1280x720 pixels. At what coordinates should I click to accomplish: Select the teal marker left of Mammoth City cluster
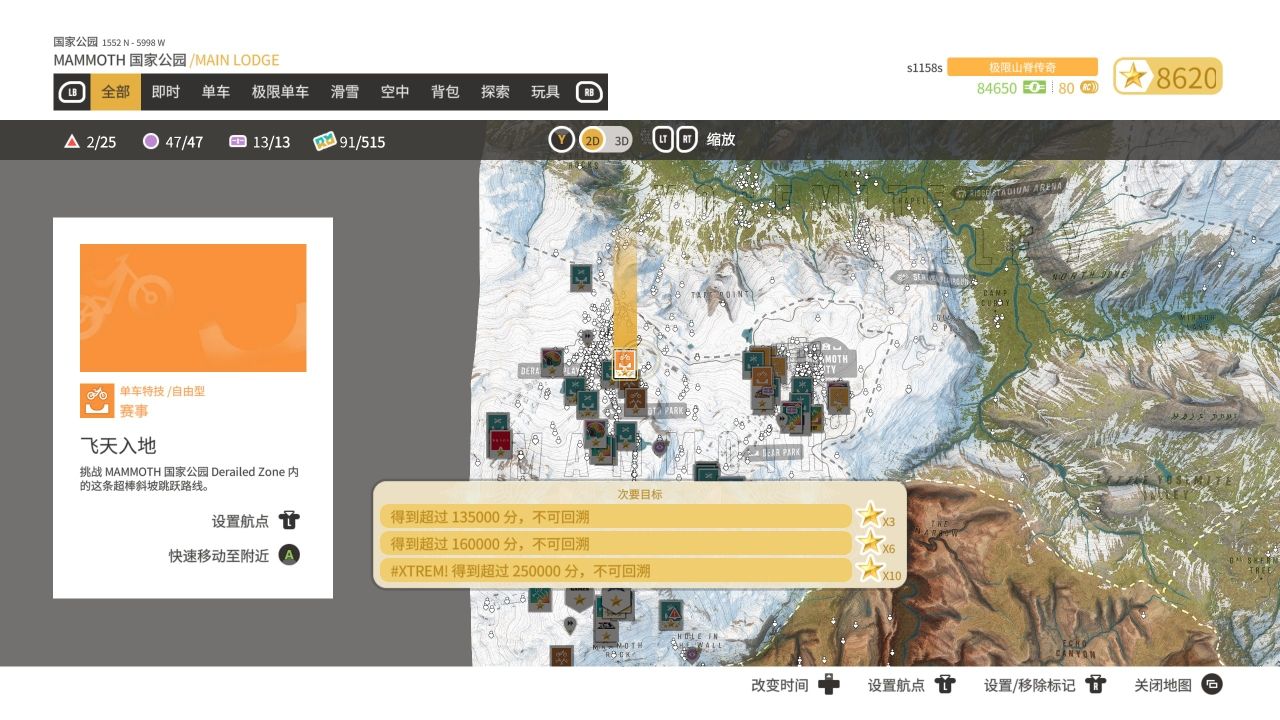pyautogui.click(x=754, y=364)
